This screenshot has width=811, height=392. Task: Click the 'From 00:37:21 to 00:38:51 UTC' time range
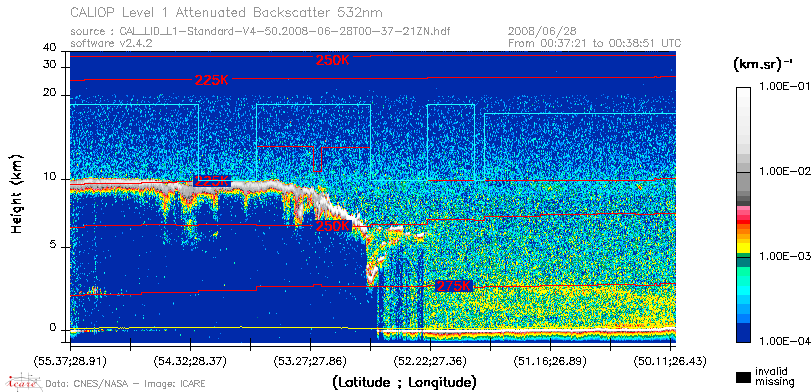pyautogui.click(x=595, y=43)
